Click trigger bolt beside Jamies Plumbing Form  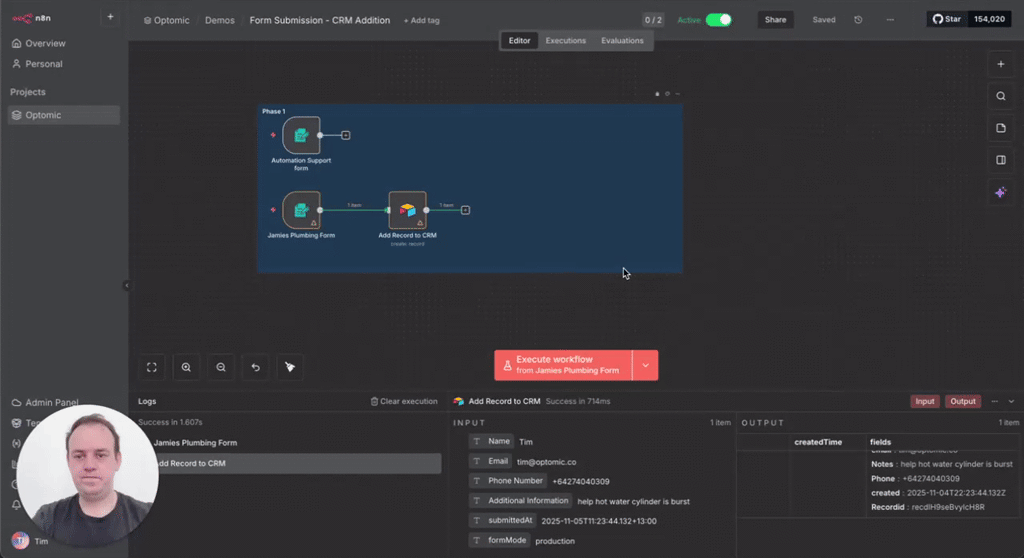coord(273,210)
